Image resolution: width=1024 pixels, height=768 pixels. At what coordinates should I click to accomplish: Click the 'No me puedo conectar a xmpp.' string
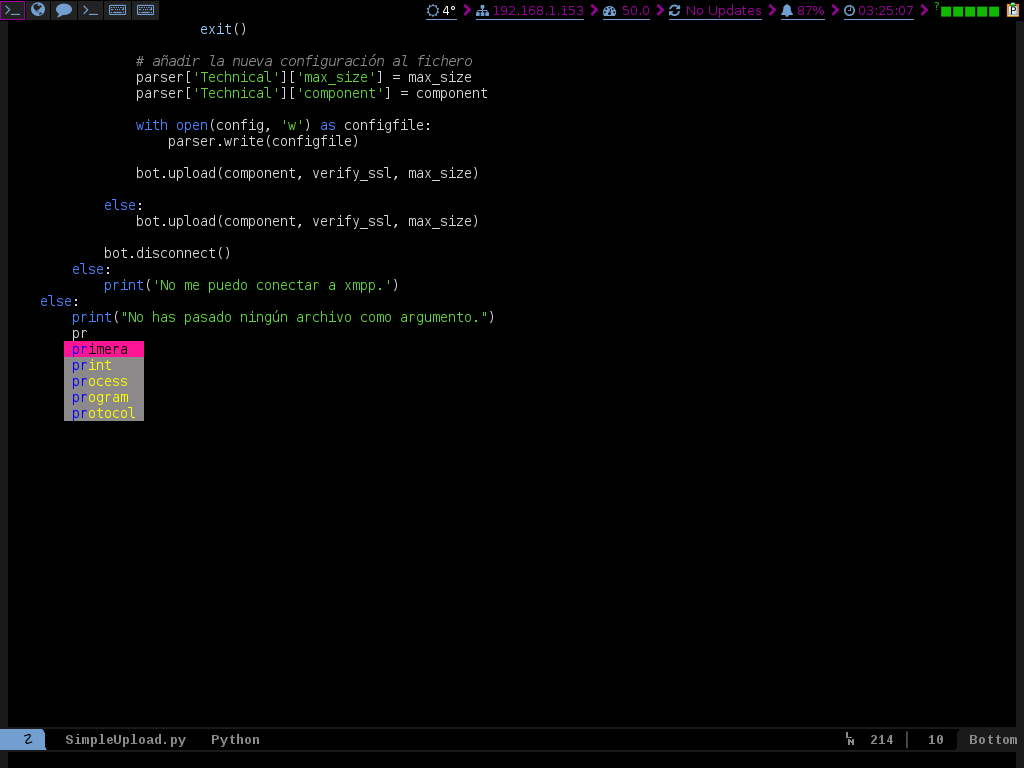pyautogui.click(x=272, y=285)
